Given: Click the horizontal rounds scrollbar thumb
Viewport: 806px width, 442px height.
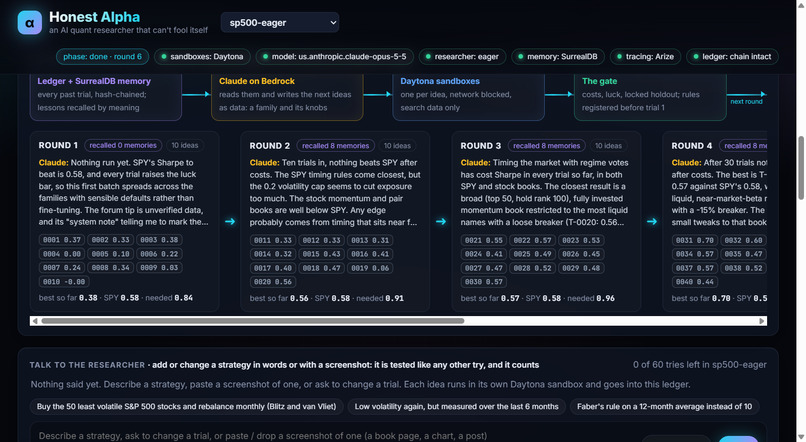Looking at the screenshot, I should (252, 321).
